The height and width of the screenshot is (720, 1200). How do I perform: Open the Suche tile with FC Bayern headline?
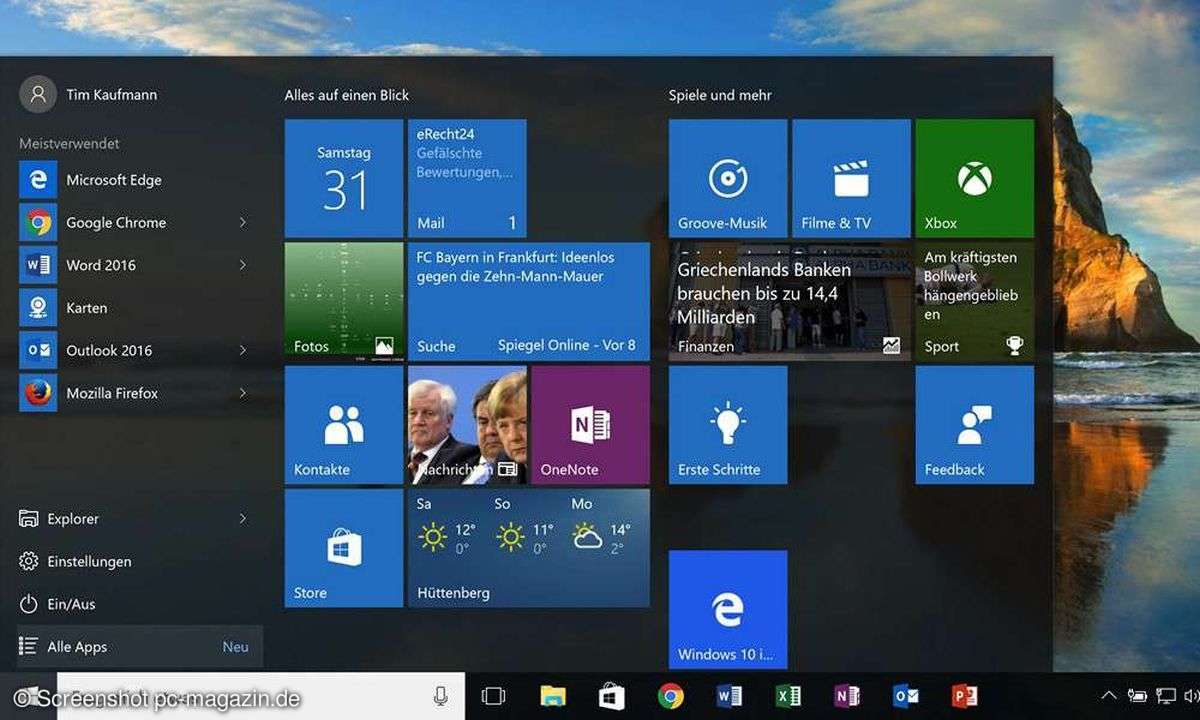529,301
